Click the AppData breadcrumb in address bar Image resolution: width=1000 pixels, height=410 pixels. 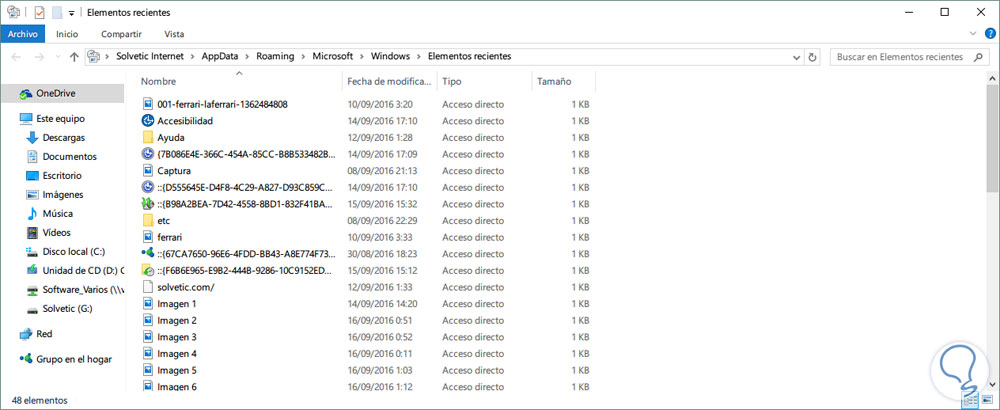tap(220, 56)
